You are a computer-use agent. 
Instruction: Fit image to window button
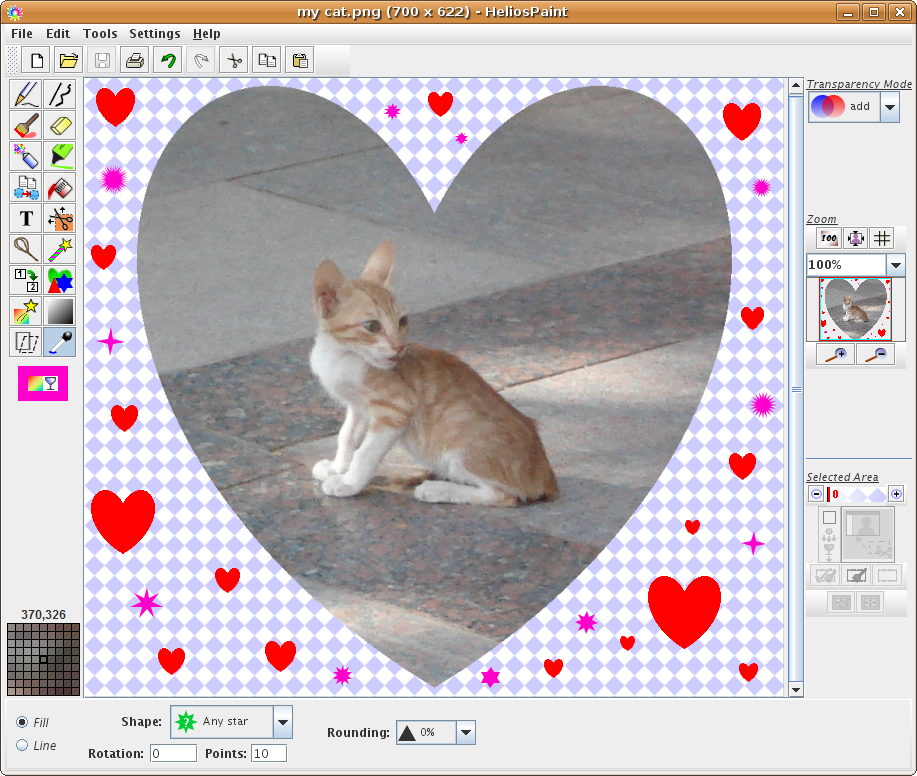tap(856, 238)
